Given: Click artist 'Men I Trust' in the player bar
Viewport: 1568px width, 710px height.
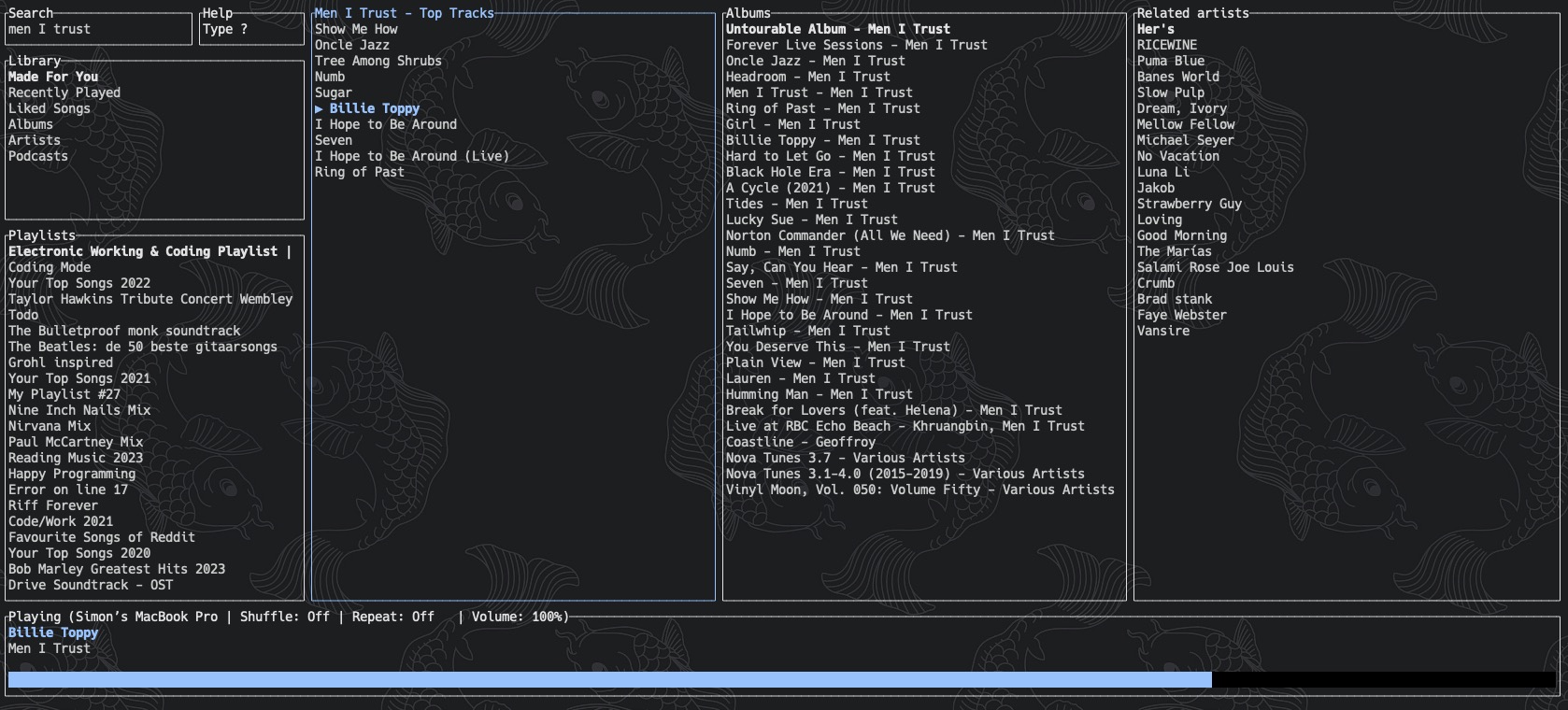Looking at the screenshot, I should (50, 648).
